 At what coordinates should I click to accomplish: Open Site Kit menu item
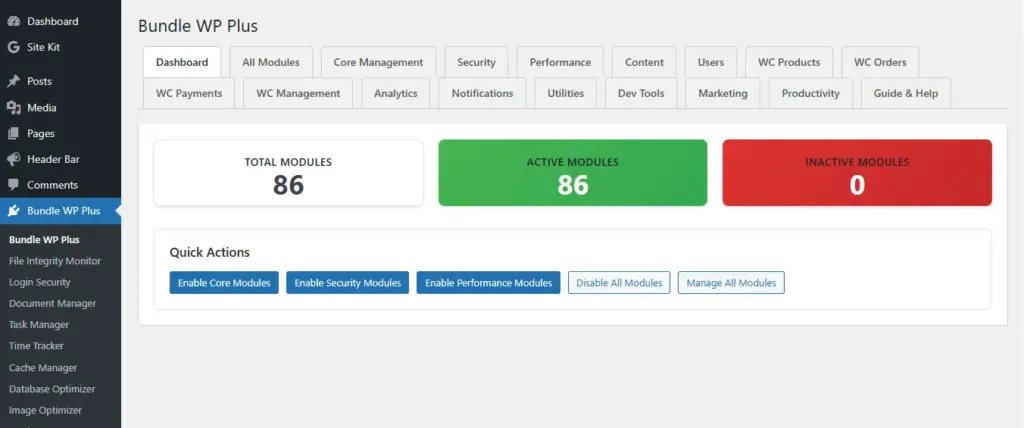coord(61,47)
